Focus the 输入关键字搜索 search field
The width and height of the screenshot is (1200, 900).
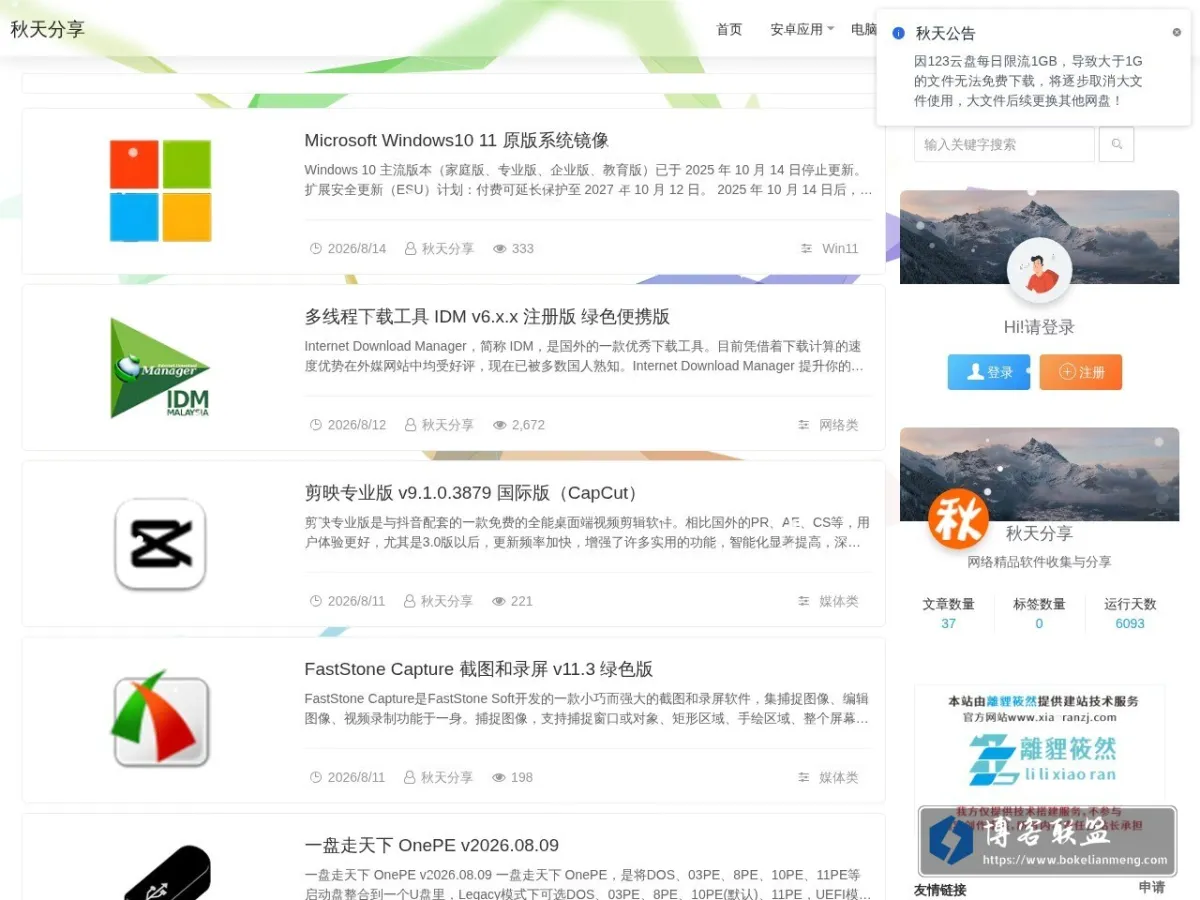[1004, 144]
